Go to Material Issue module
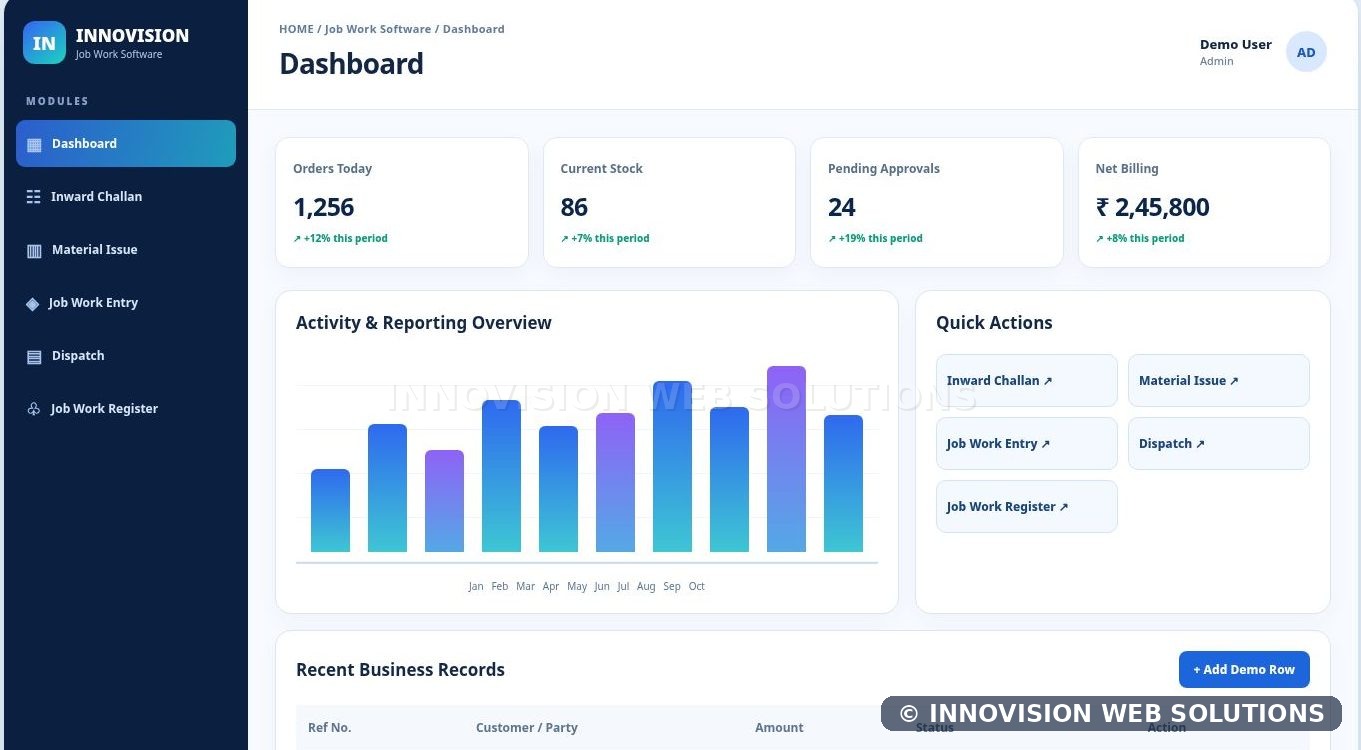 pyautogui.click(x=126, y=250)
